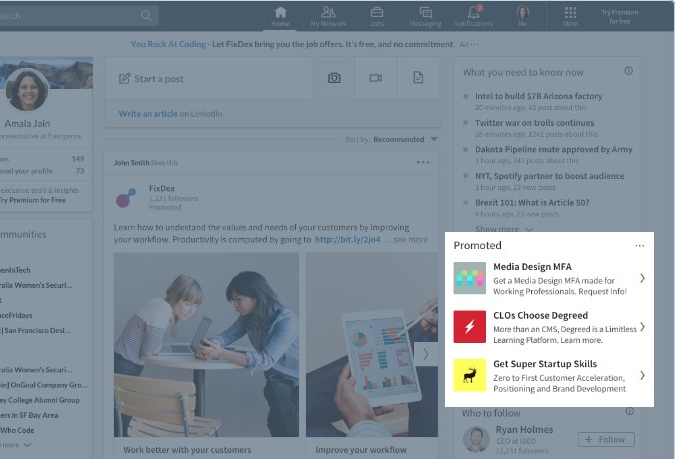Click Amala Jain profile photo
Screen dimensions: 675x459
tap(27, 90)
